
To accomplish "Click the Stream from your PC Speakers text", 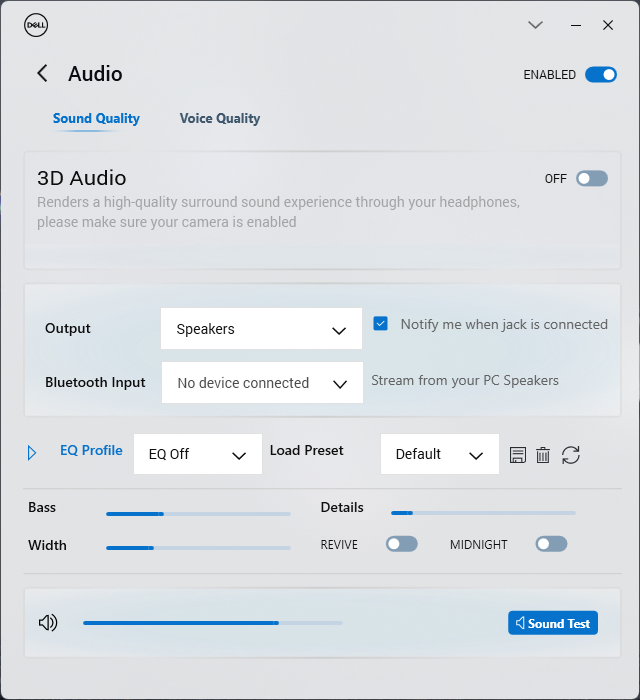I will [465, 380].
